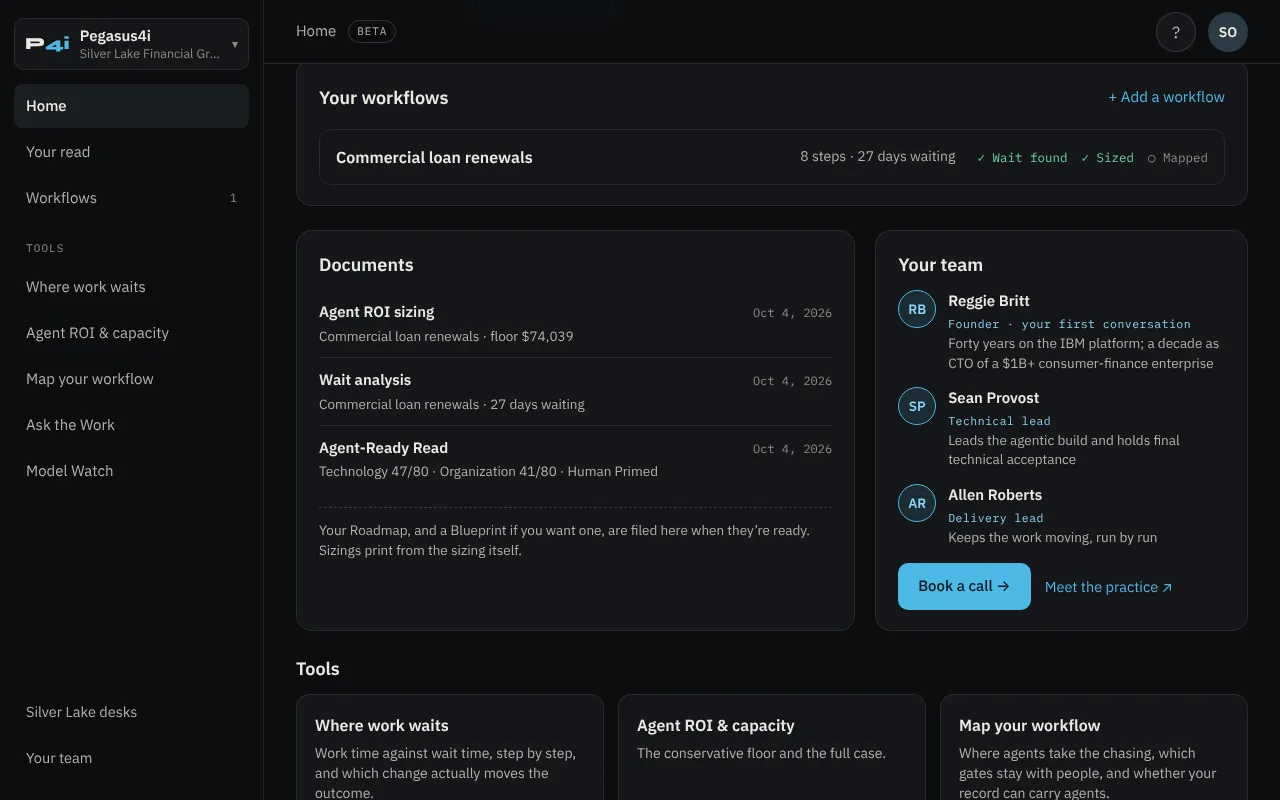The image size is (1280, 800).
Task: Click the + Add a workflow link
Action: [1166, 97]
